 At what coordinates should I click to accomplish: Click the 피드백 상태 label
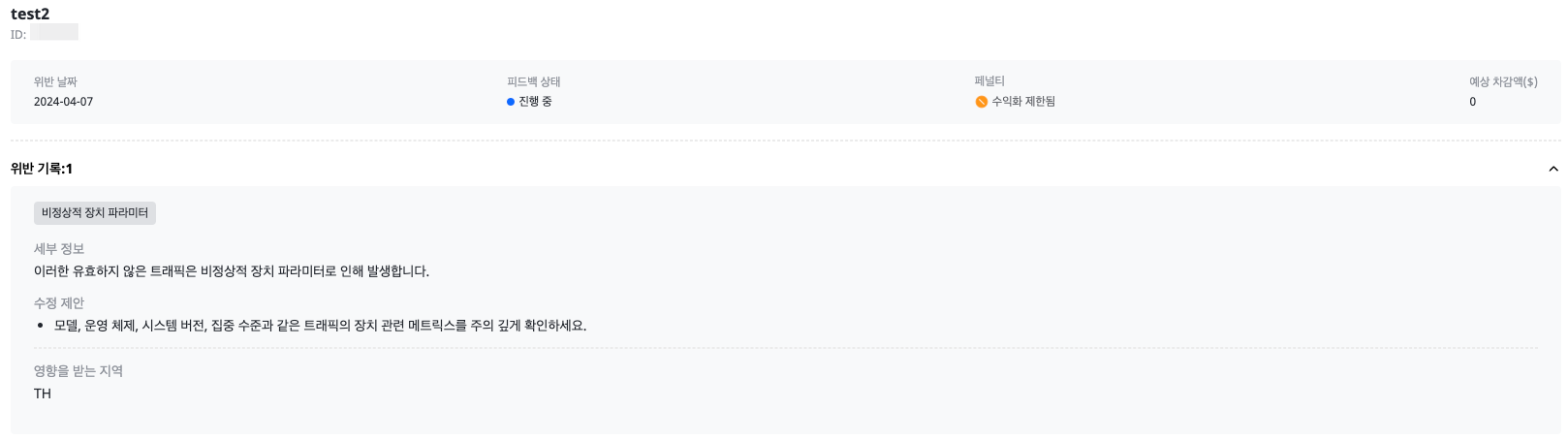[534, 82]
